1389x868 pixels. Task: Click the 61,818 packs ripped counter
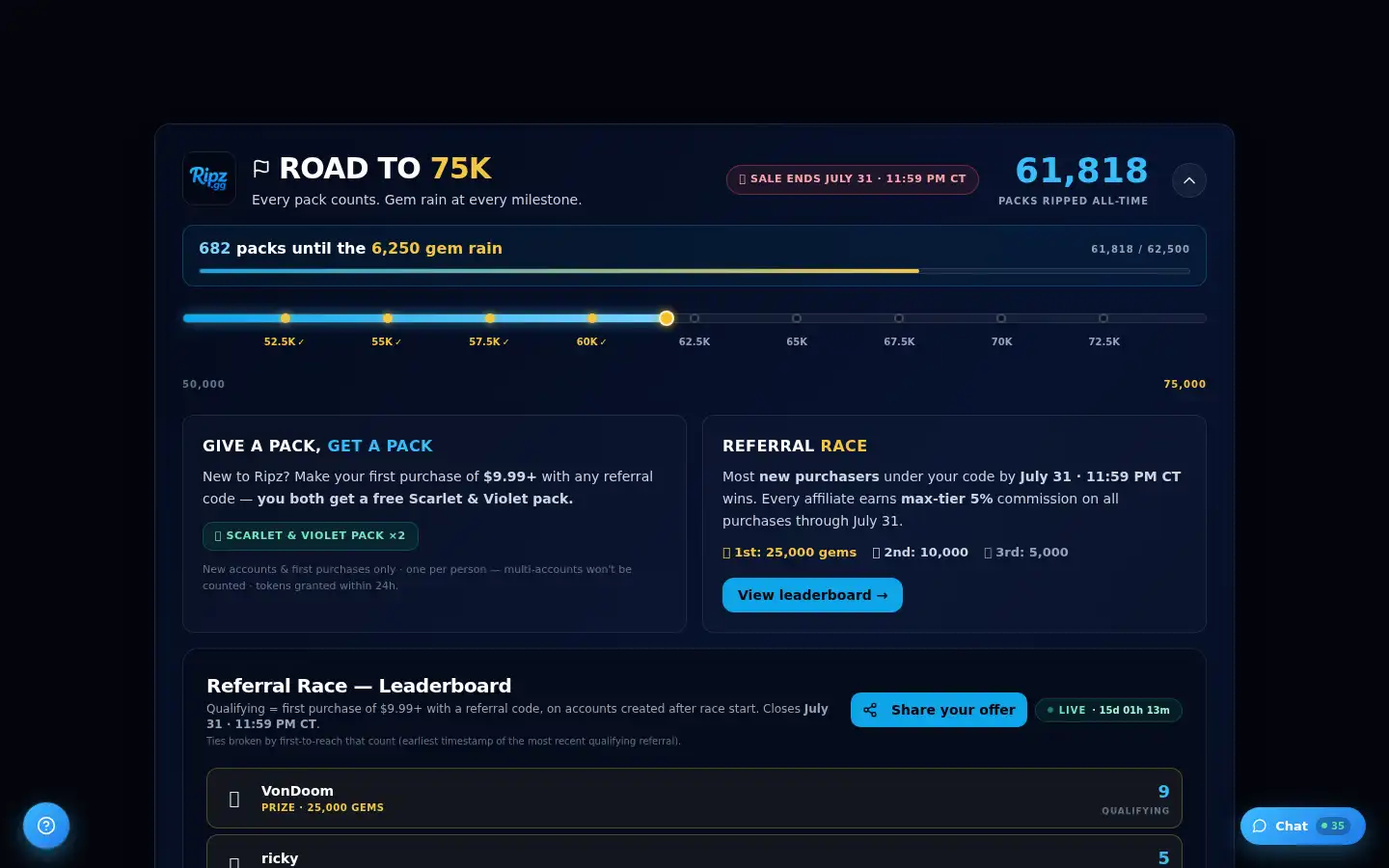point(1081,171)
